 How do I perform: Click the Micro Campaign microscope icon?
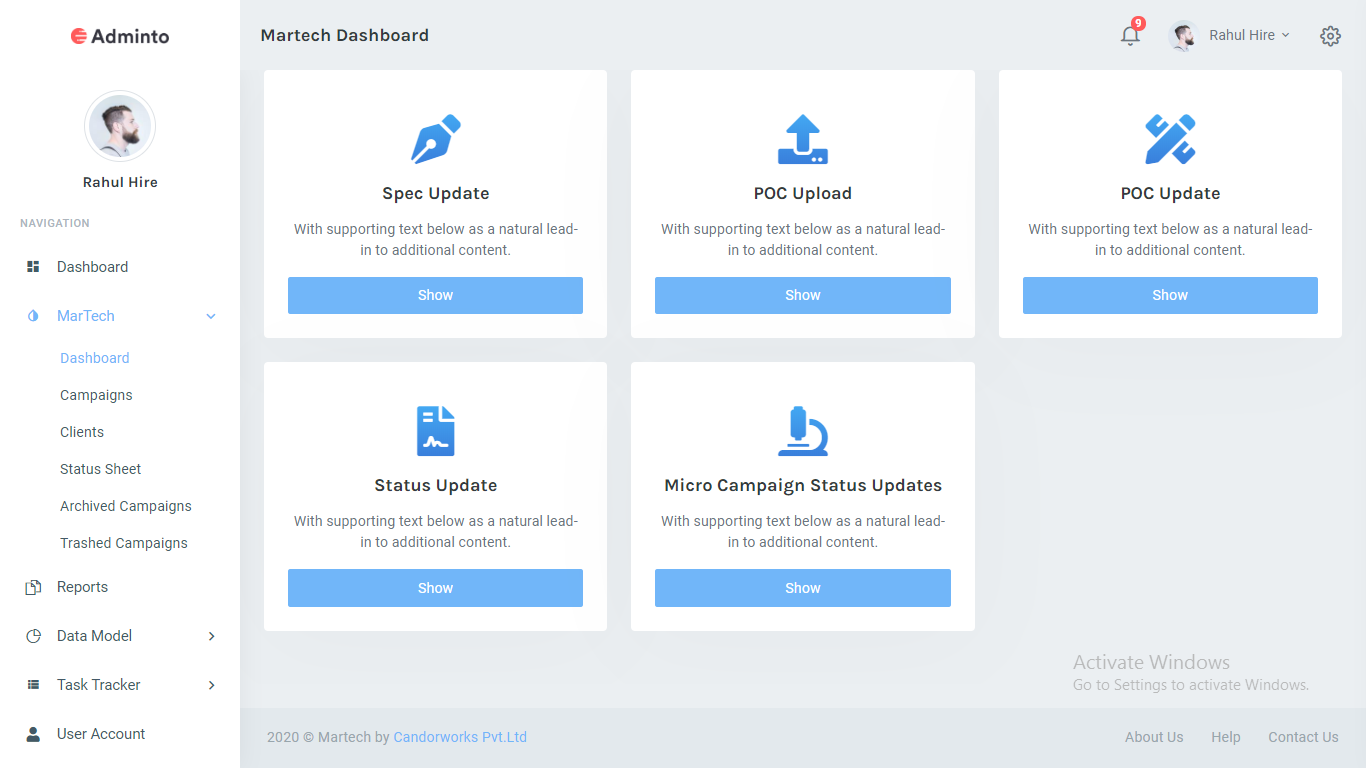tap(802, 431)
